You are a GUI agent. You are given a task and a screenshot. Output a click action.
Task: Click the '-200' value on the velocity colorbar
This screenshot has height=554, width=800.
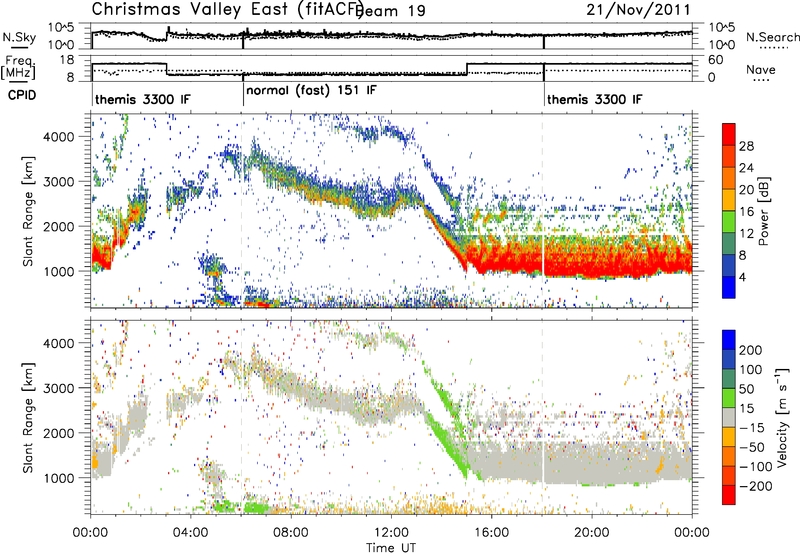click(755, 486)
